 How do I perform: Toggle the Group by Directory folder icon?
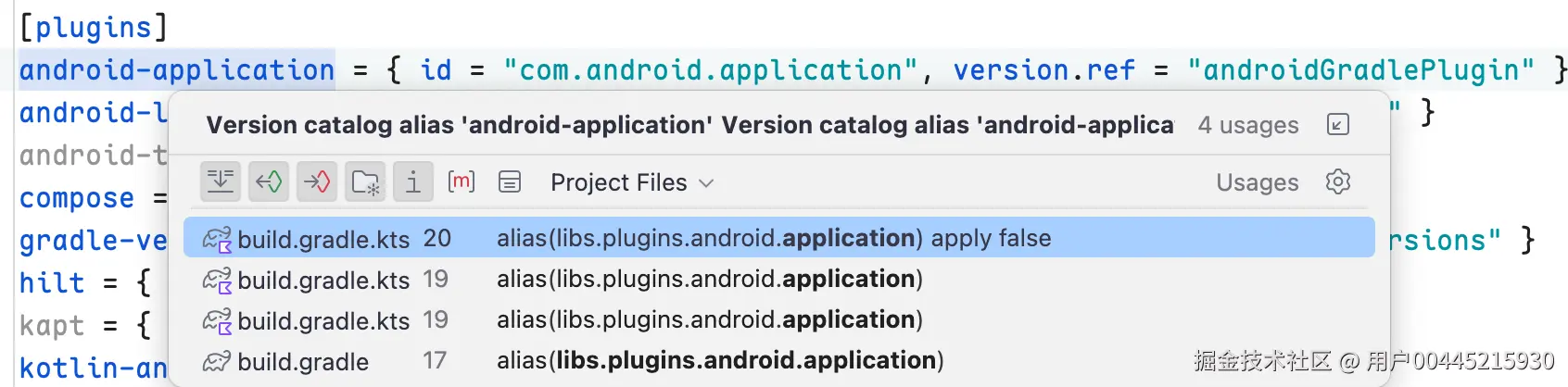[365, 182]
